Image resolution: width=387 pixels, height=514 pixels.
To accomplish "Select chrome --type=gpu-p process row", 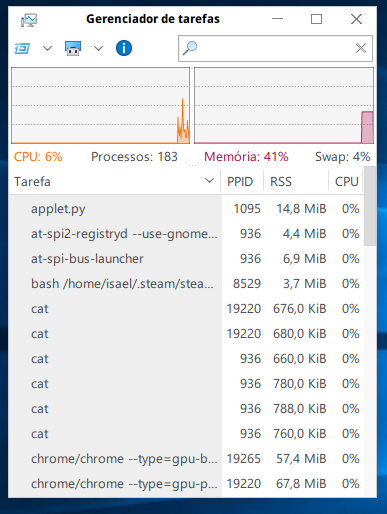I will pos(186,484).
